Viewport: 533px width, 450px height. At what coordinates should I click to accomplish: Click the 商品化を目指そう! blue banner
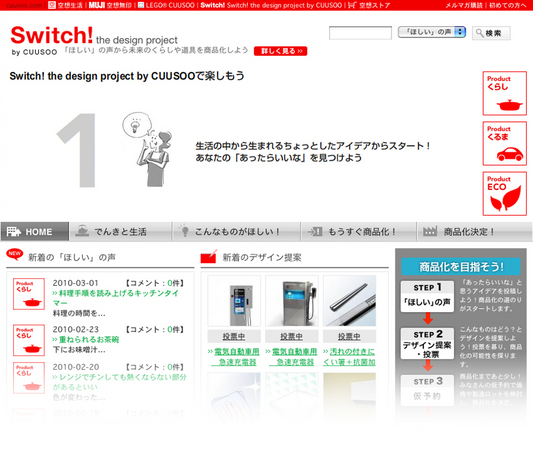[x=461, y=266]
